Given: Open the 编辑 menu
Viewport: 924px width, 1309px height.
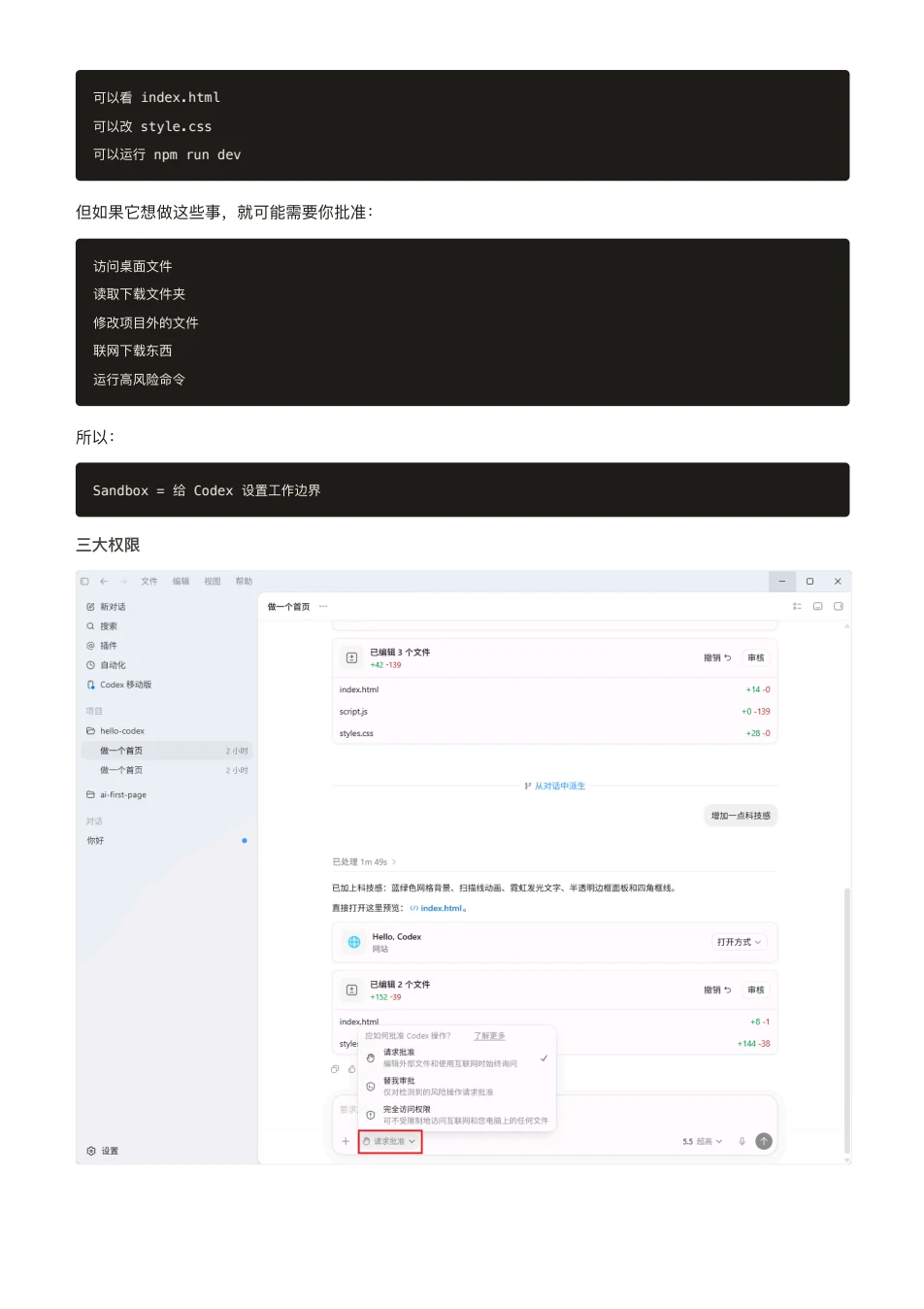Looking at the screenshot, I should (181, 582).
